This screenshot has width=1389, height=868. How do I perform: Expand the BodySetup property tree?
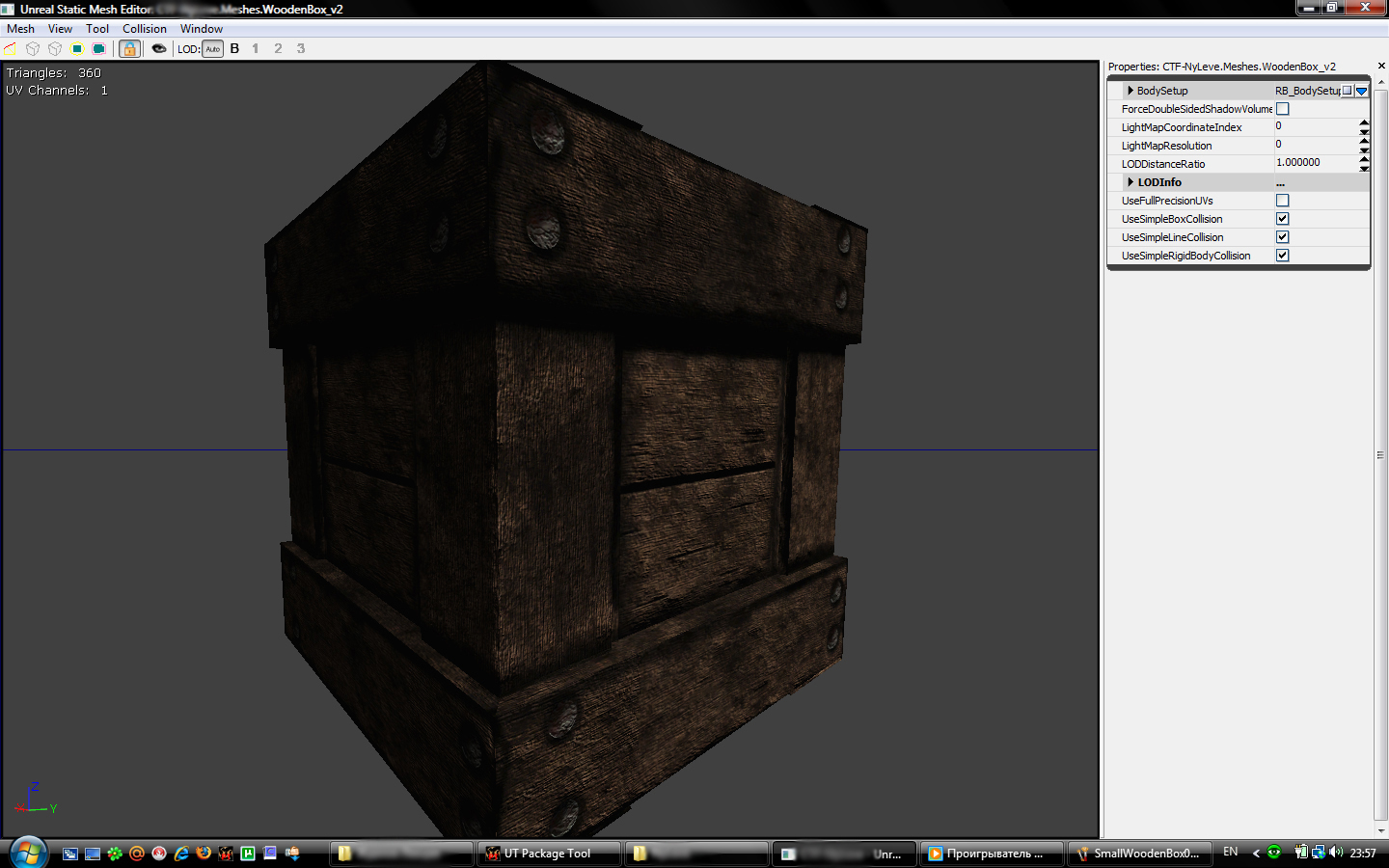coord(1130,91)
